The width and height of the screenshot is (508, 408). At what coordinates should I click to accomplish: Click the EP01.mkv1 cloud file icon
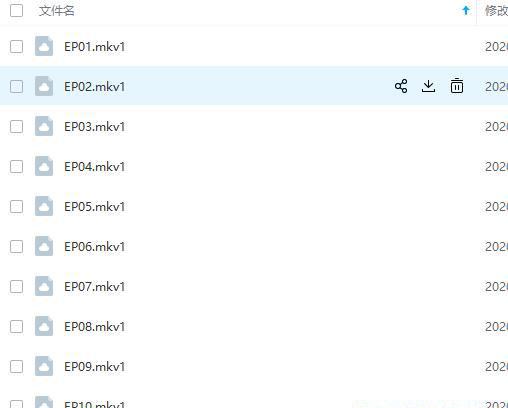click(44, 46)
